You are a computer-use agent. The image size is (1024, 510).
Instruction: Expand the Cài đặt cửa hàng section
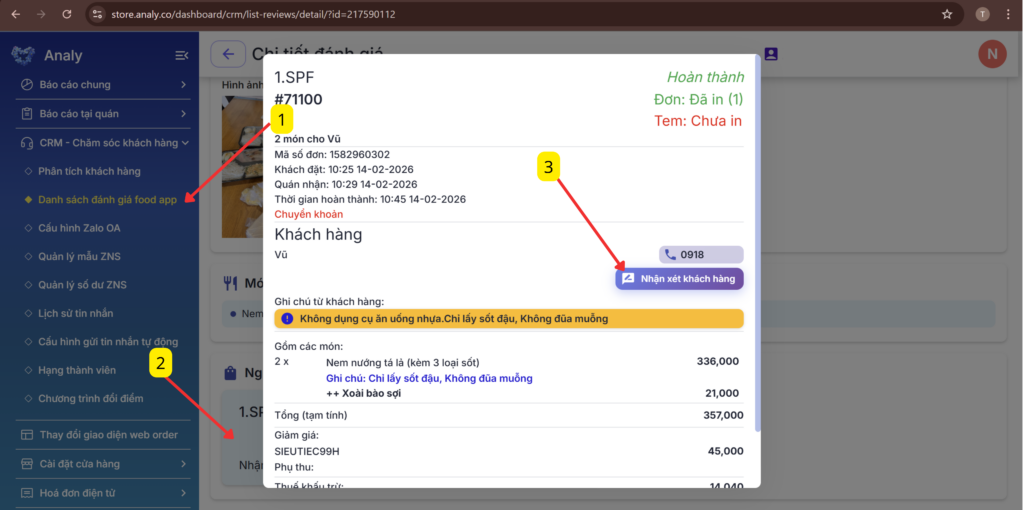coord(103,464)
